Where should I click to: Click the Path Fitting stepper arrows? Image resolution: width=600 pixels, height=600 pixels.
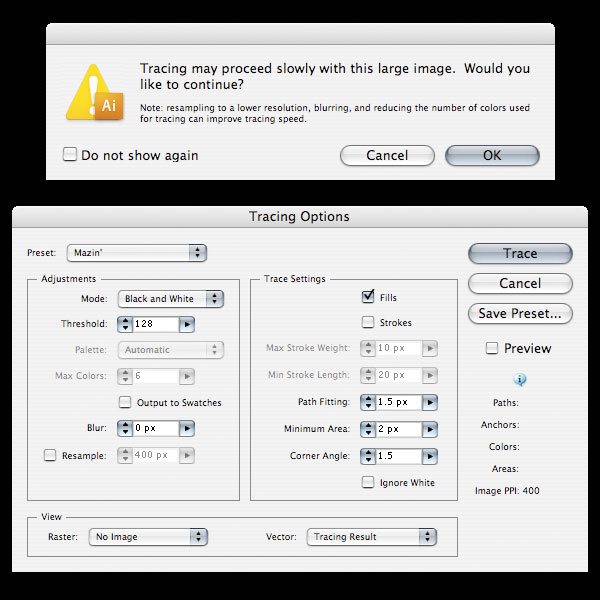coord(368,402)
